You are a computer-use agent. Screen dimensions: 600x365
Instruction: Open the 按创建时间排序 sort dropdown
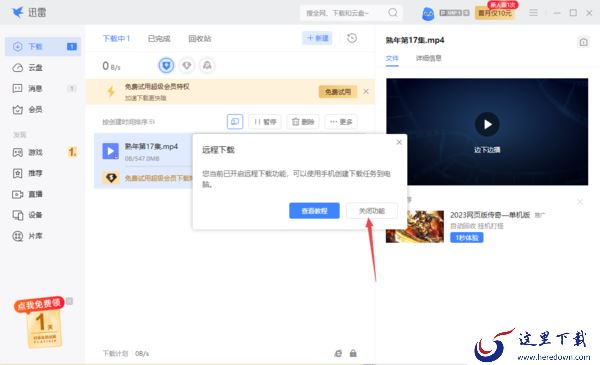128,122
